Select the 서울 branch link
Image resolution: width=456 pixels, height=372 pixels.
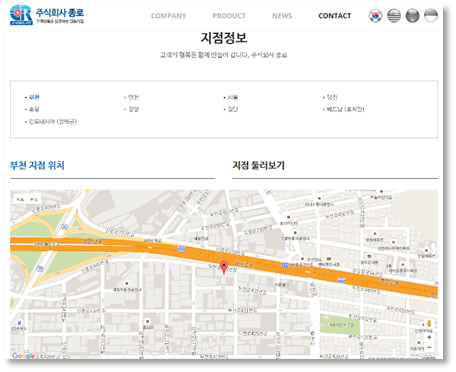click(x=233, y=97)
